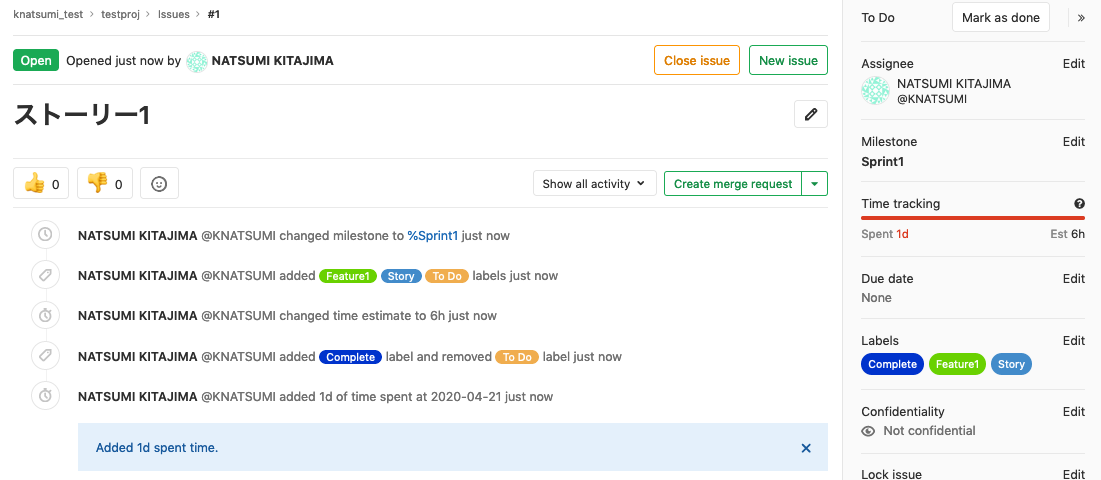Open the %Sprint1 milestone link
The width and height of the screenshot is (1101, 480).
(432, 236)
